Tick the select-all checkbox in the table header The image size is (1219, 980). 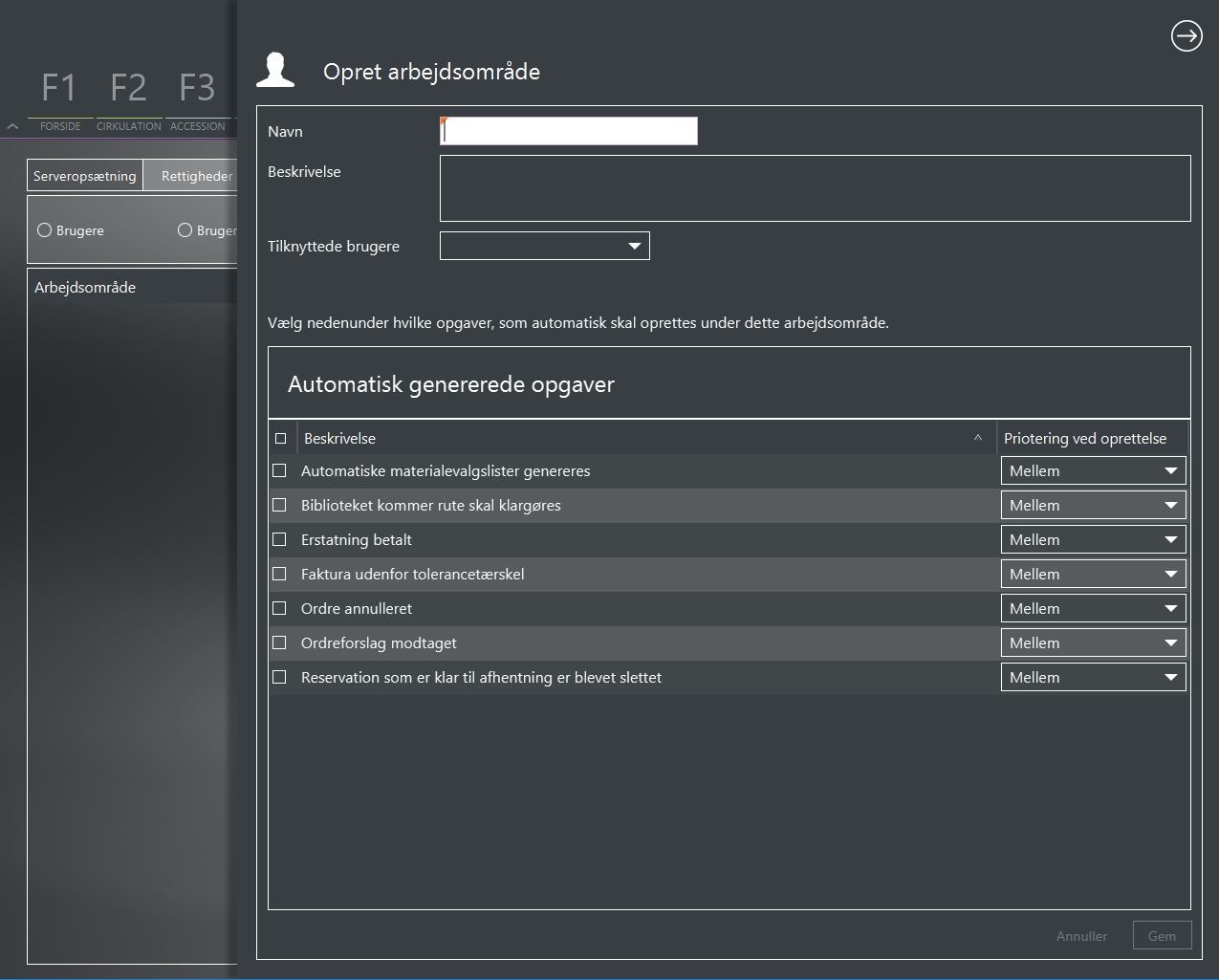280,439
